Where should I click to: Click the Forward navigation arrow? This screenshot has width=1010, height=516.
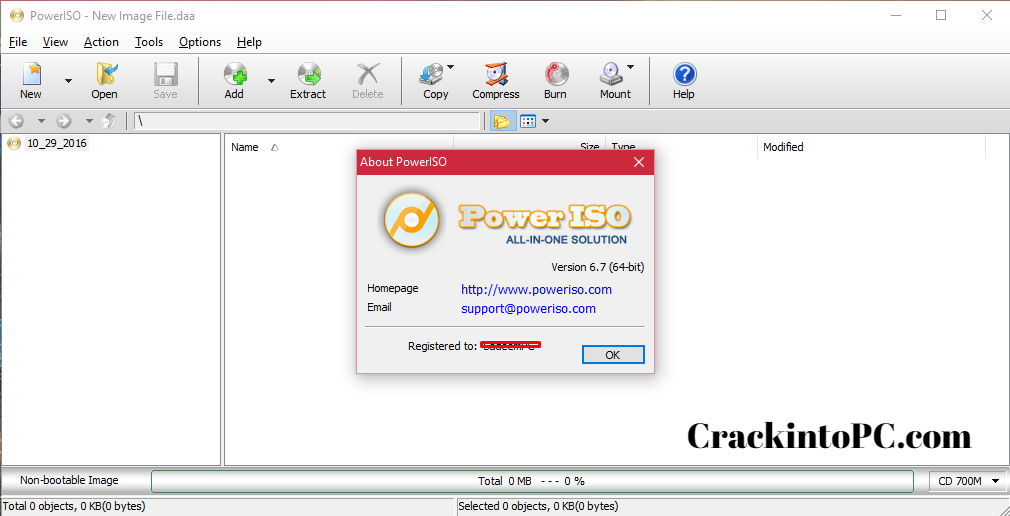pos(64,120)
